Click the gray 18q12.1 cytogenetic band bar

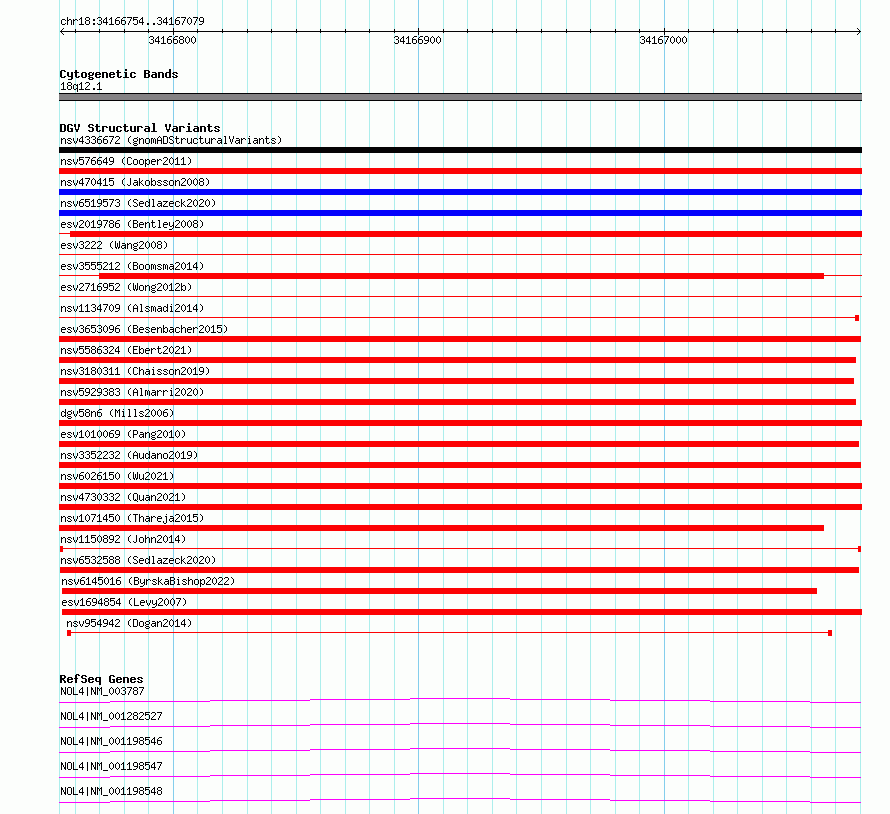tap(460, 97)
